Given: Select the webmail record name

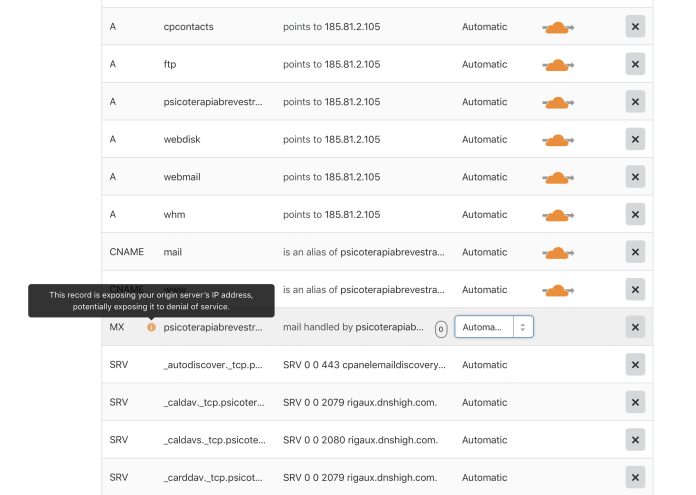Looking at the screenshot, I should click(x=182, y=177).
